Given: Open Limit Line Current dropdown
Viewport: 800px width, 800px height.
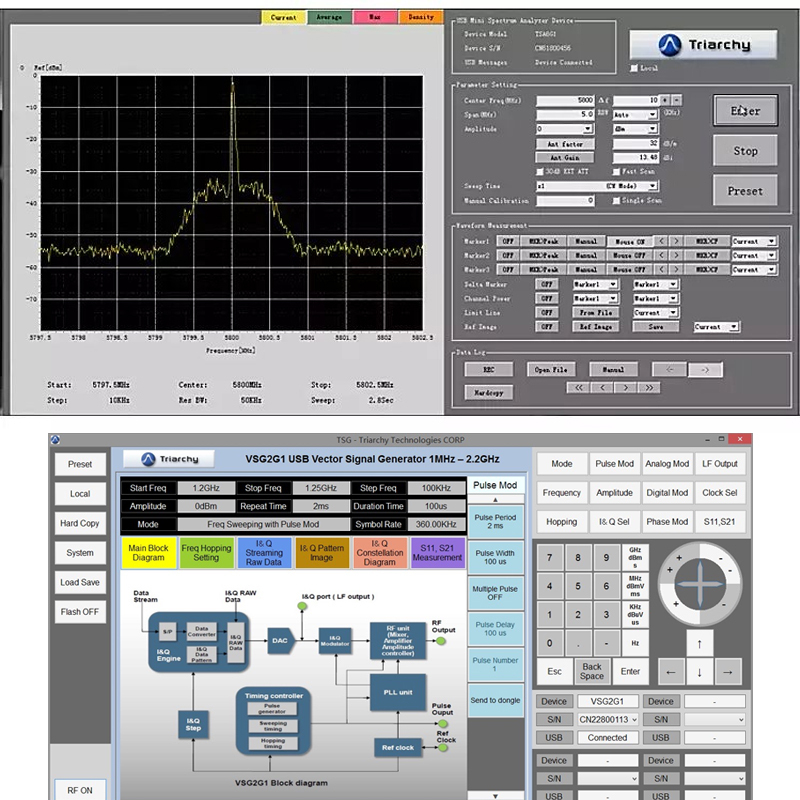Looking at the screenshot, I should (x=673, y=313).
